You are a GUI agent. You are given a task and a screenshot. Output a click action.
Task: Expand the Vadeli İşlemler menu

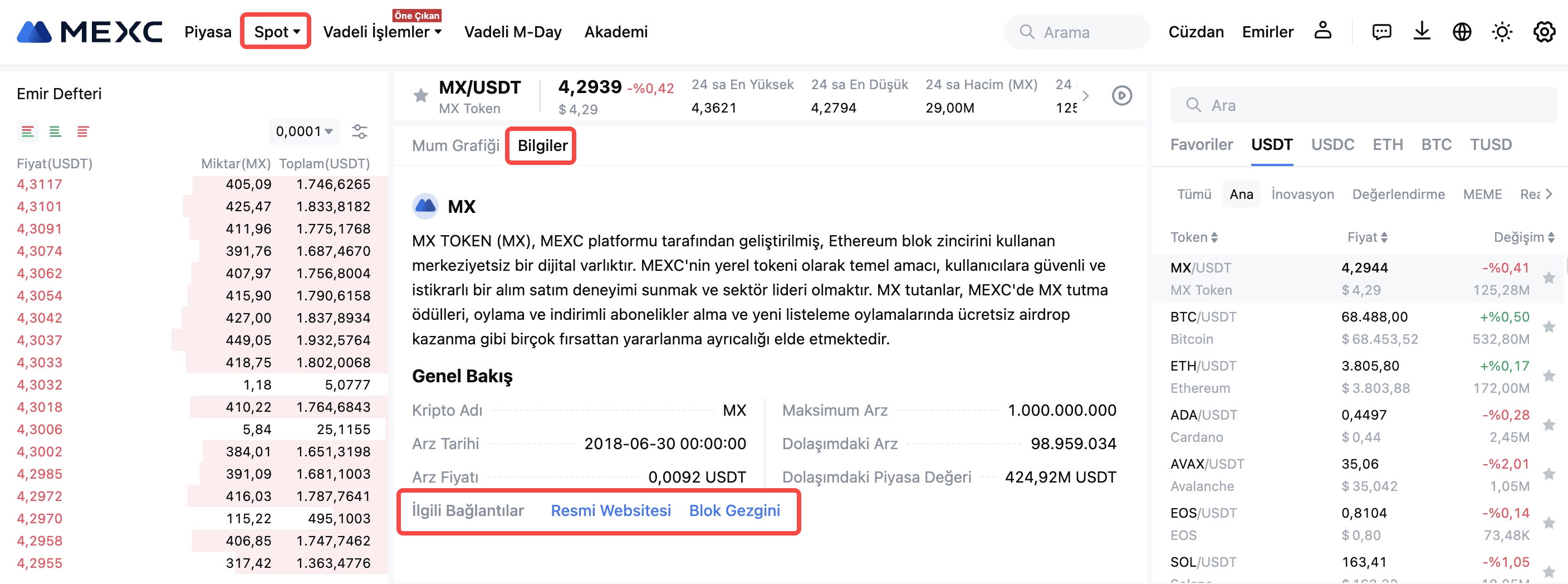[381, 32]
